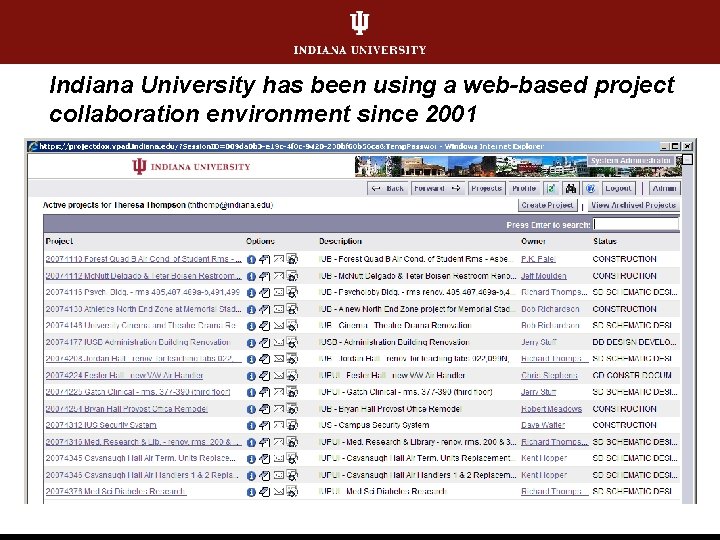Click info icon for Med Sci Diabetes Research

click(251, 492)
